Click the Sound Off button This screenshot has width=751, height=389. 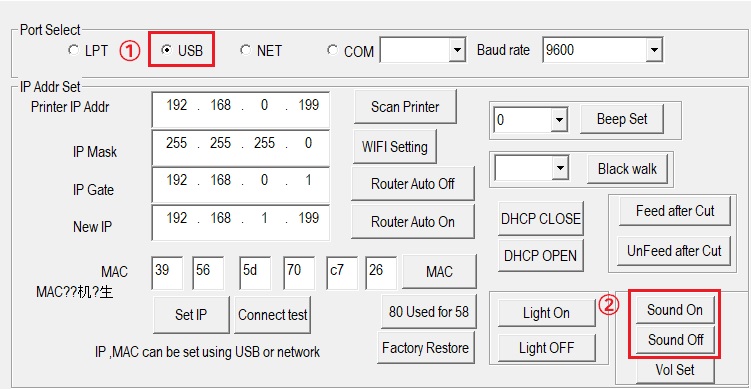[x=675, y=340]
